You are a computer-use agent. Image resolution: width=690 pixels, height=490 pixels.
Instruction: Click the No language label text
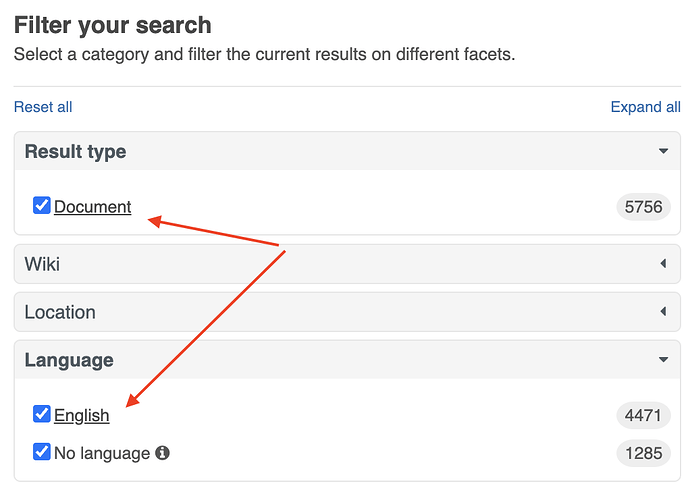pyautogui.click(x=102, y=453)
